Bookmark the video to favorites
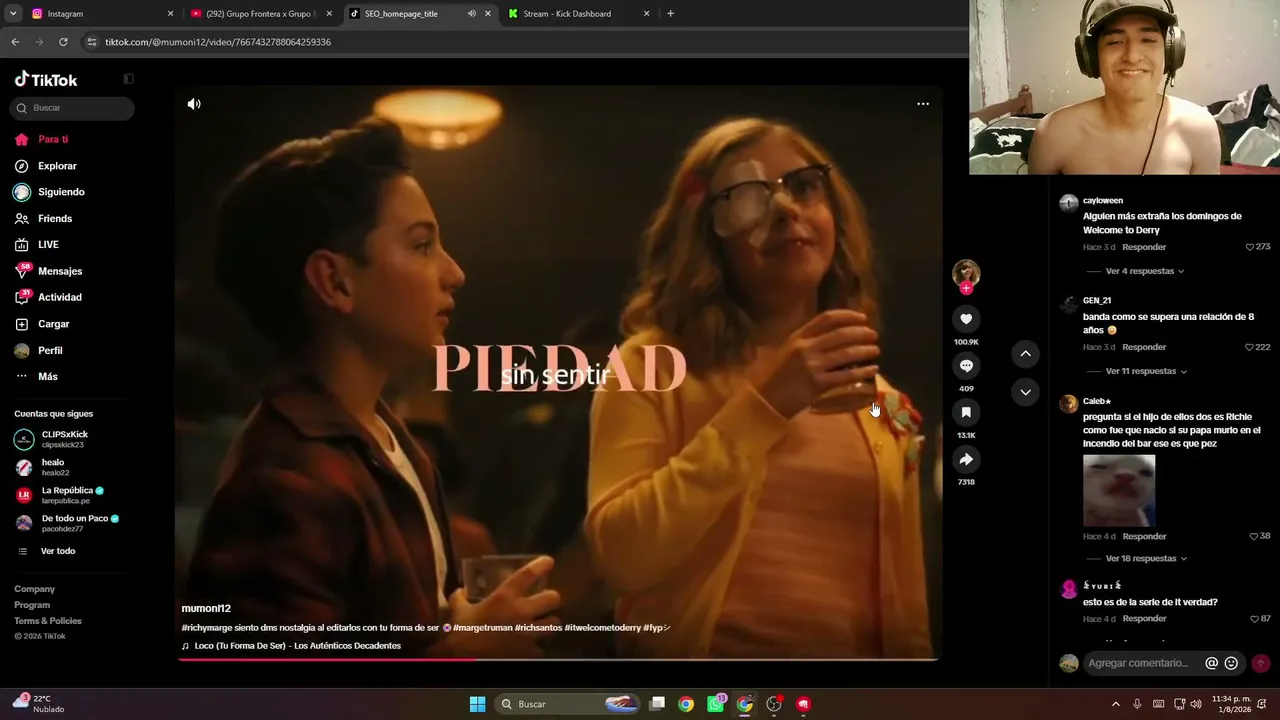 [966, 412]
